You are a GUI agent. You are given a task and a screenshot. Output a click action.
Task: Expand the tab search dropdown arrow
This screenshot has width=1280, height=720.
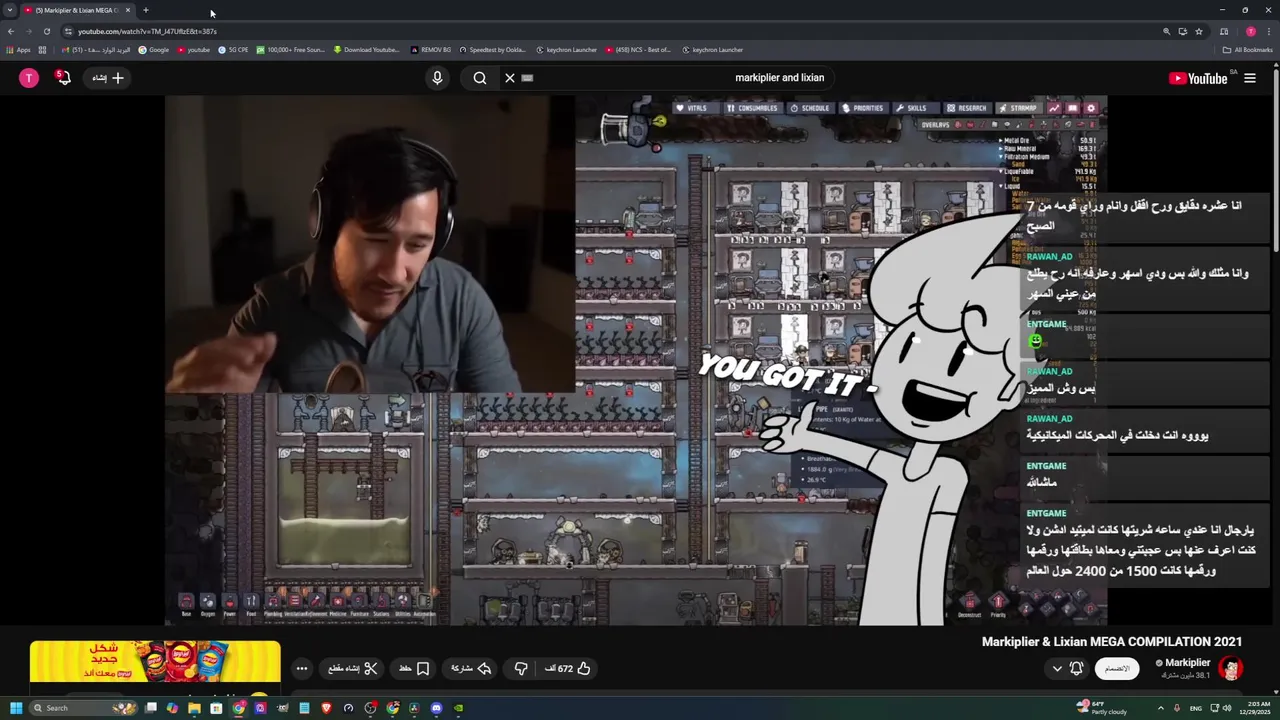pos(10,10)
